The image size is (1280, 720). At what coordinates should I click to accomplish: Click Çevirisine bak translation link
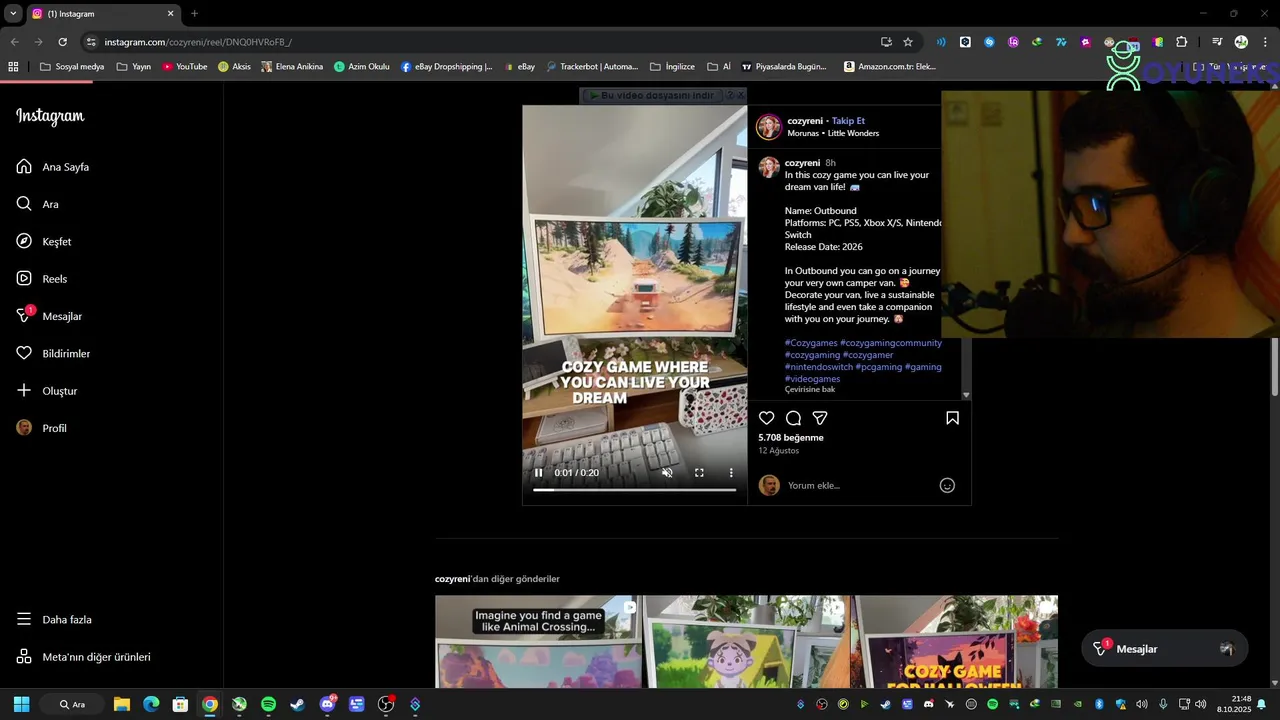click(x=810, y=389)
